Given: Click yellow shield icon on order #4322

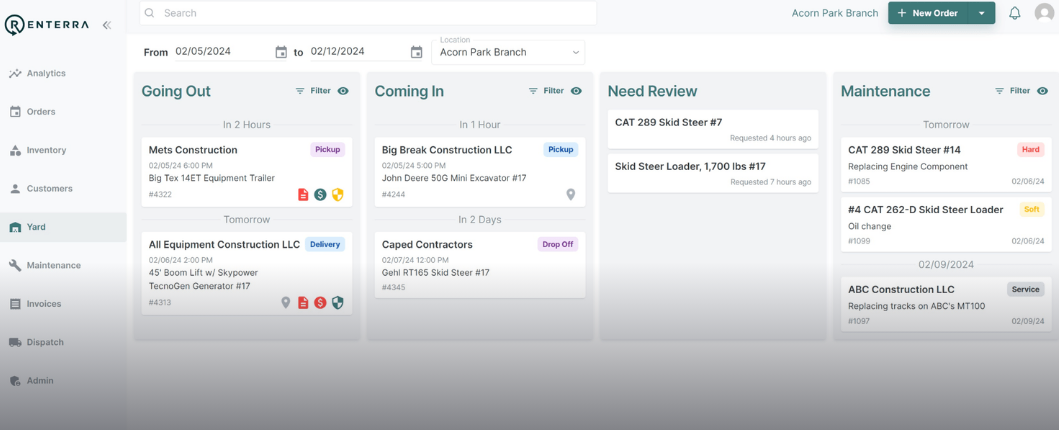Looking at the screenshot, I should [x=338, y=194].
